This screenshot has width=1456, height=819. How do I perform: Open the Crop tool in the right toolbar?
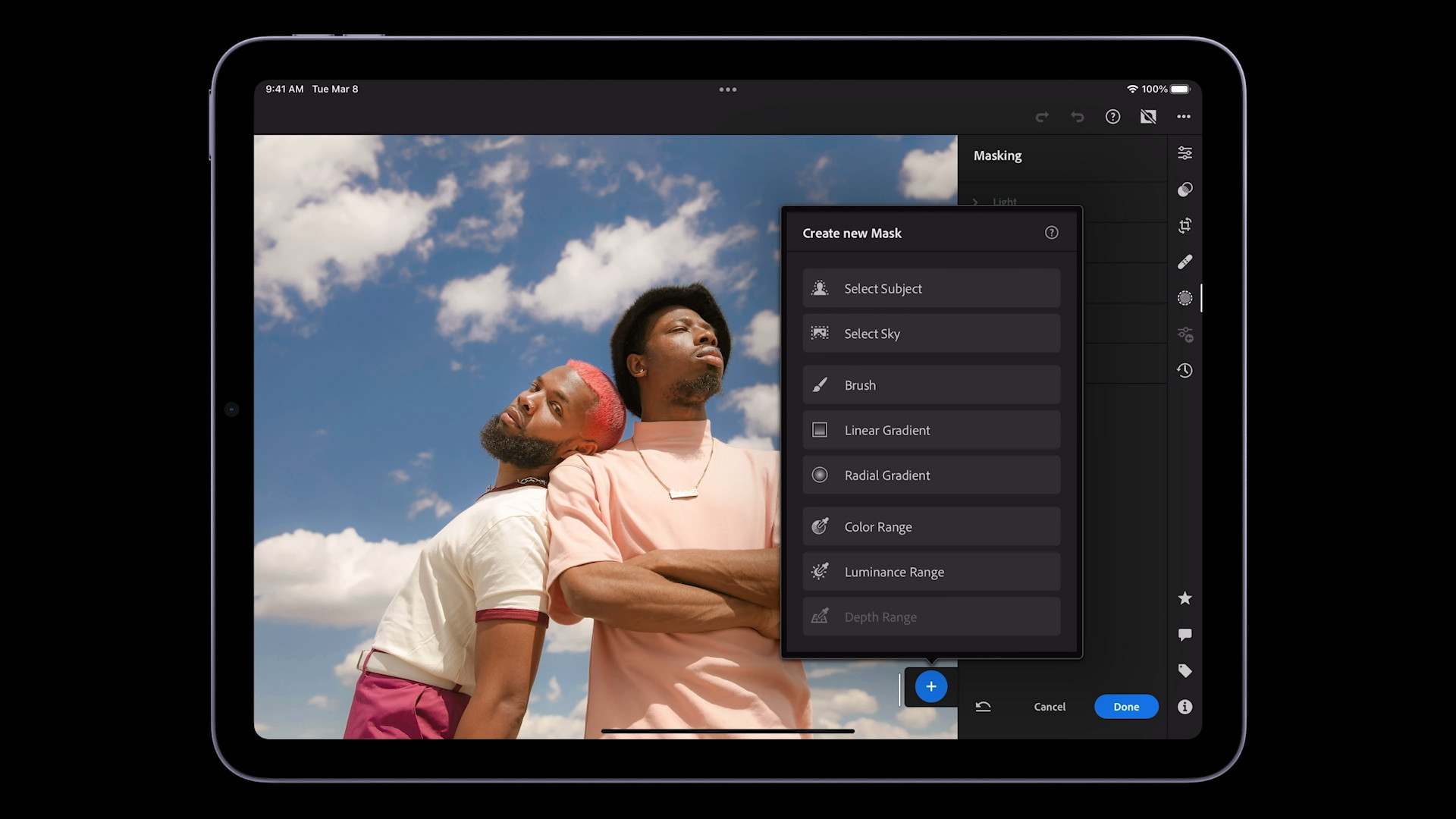tap(1185, 226)
